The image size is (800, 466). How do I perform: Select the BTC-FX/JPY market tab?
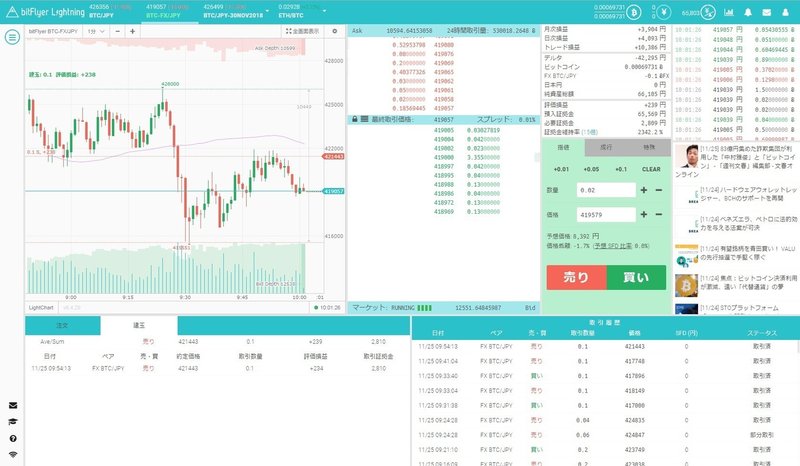pyautogui.click(x=167, y=11)
